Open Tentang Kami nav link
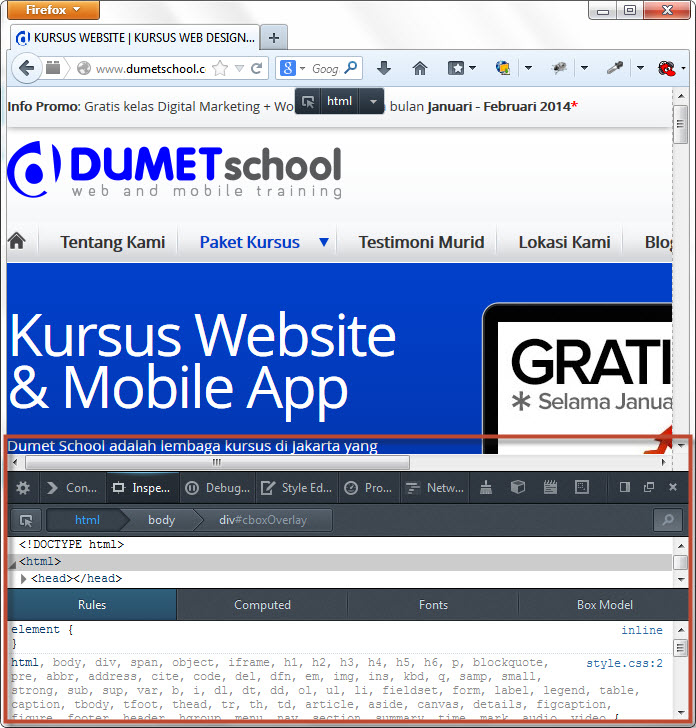This screenshot has width=696, height=728. point(112,242)
